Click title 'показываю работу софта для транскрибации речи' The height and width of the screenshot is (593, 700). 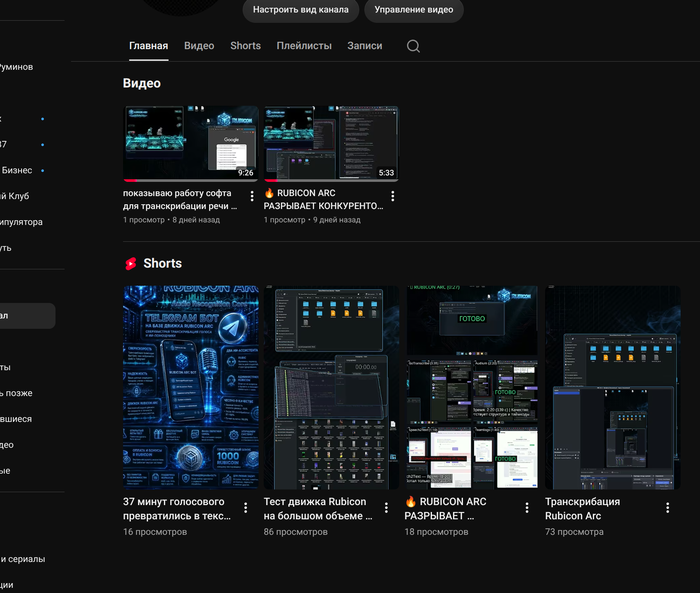(x=180, y=200)
